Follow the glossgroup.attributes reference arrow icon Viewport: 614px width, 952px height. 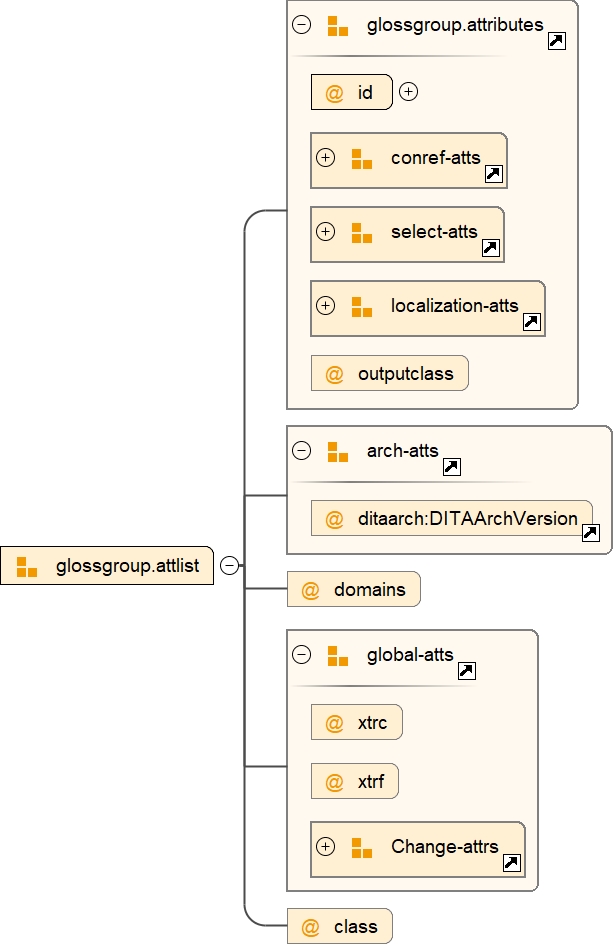(557, 40)
